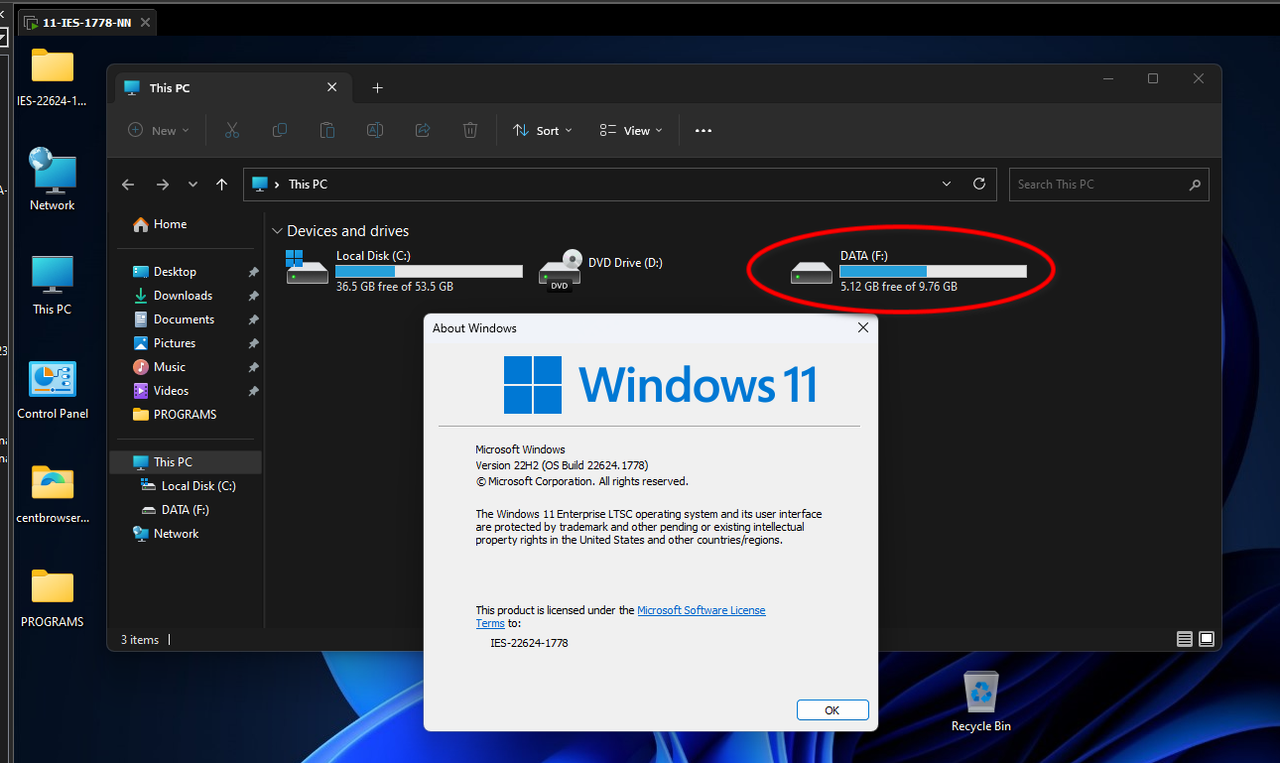Screen dimensions: 1280x763
Task: Select the Network desktop icon
Action: 52,179
